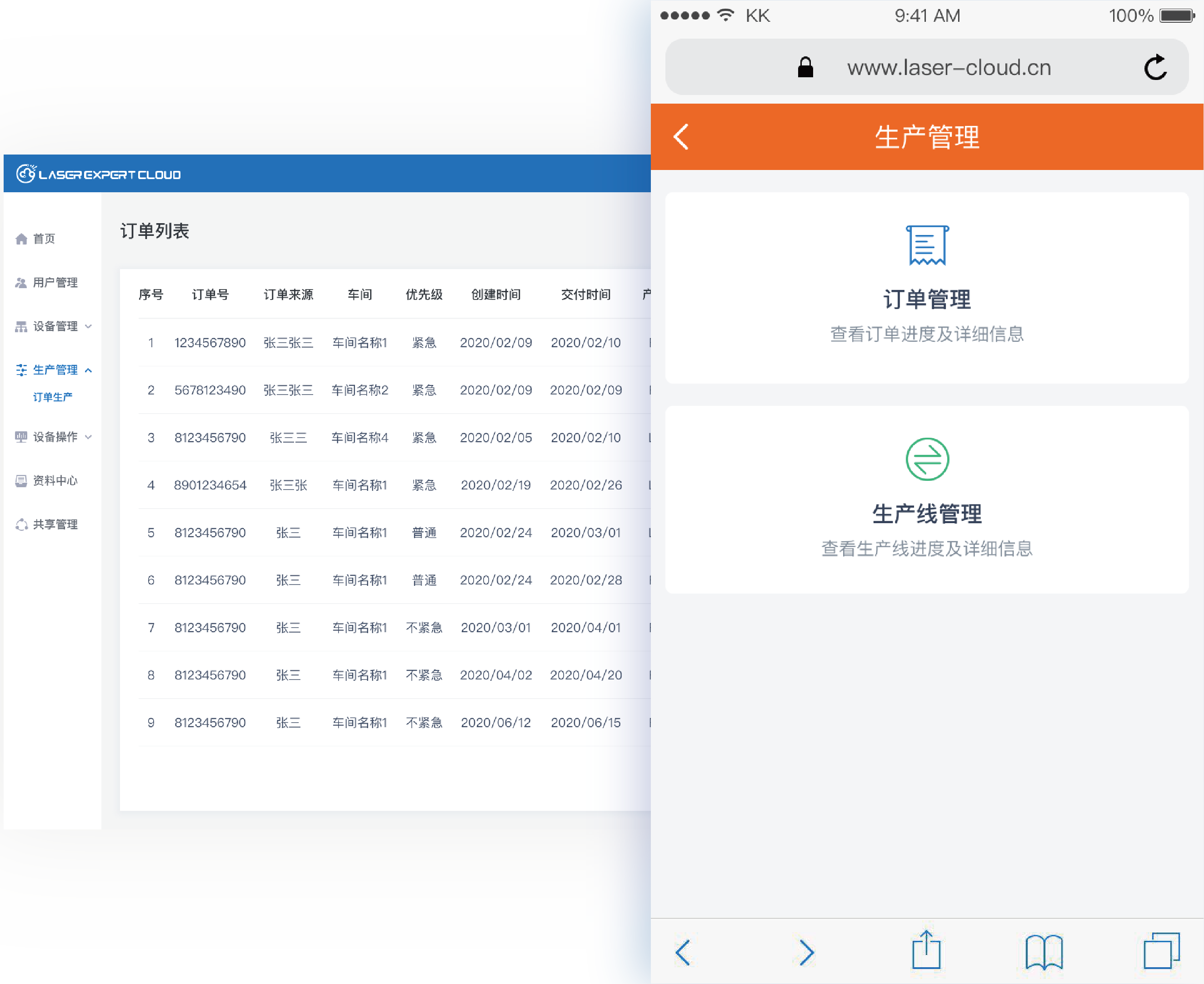Screen dimensions: 1204x984
Task: Reload the page via refresh icon
Action: (x=1154, y=67)
